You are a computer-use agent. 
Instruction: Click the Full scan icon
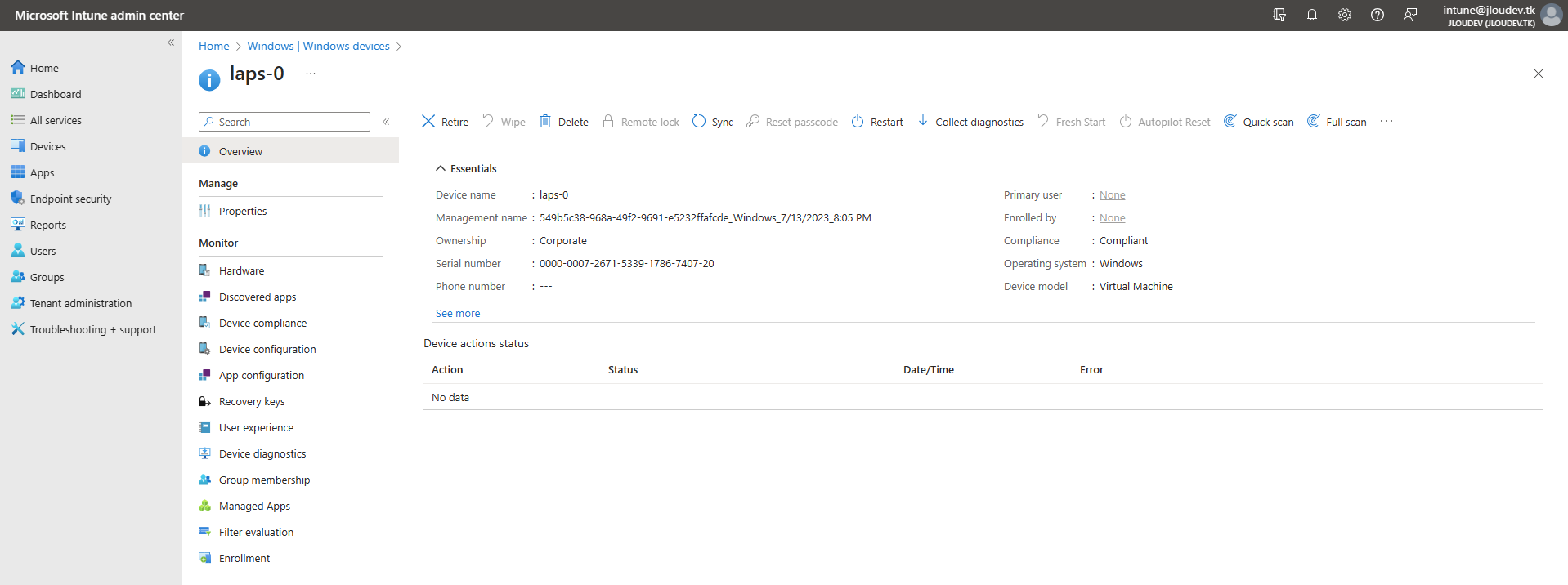click(1314, 121)
